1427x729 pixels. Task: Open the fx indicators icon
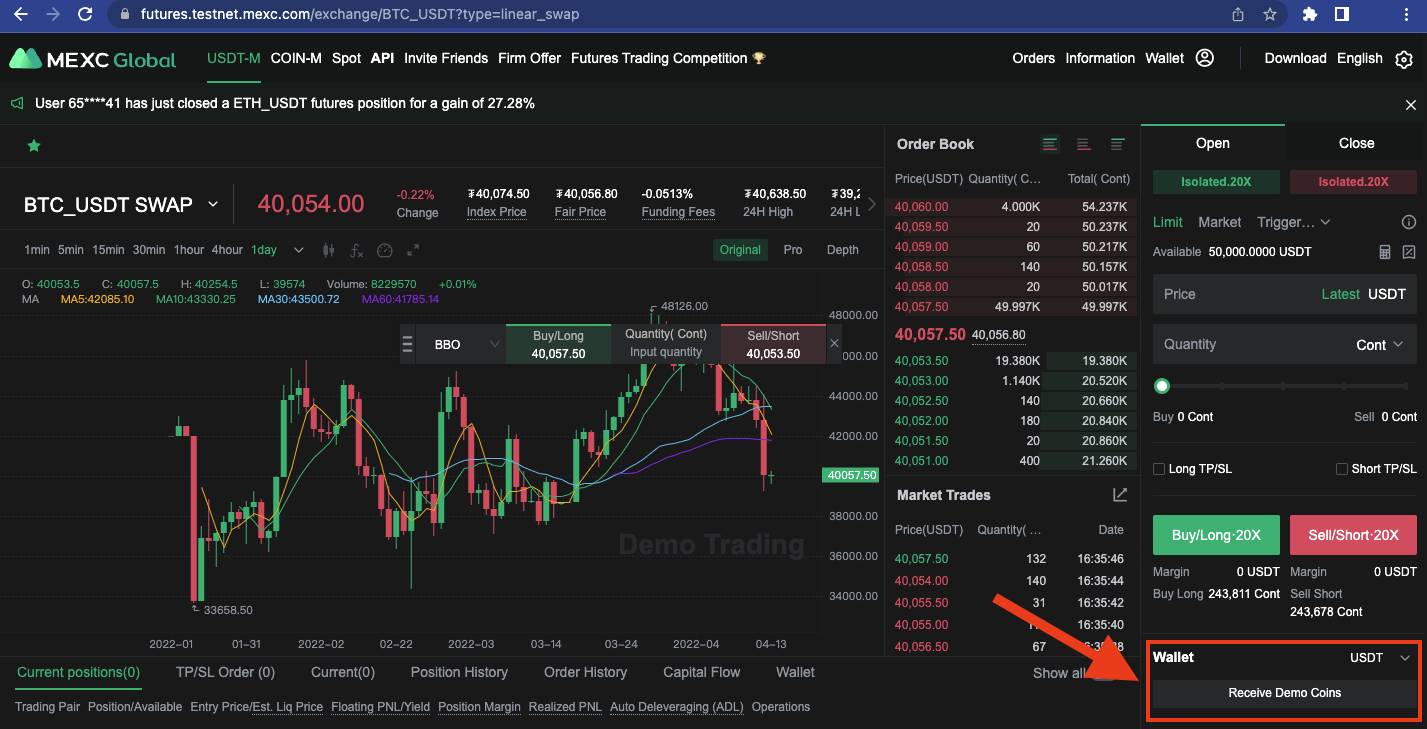pos(356,250)
